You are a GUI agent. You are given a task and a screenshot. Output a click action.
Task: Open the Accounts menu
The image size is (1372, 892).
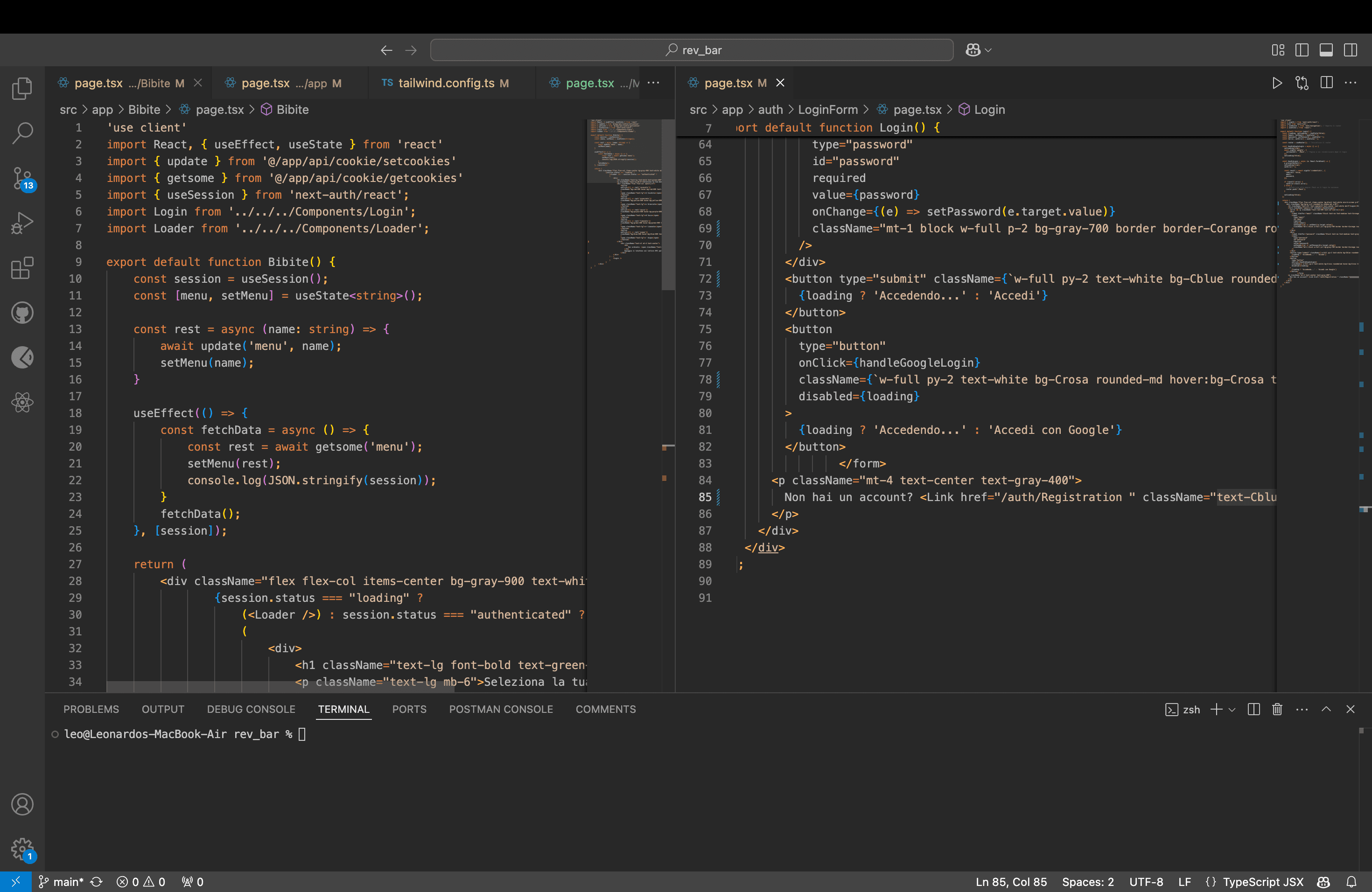[22, 804]
